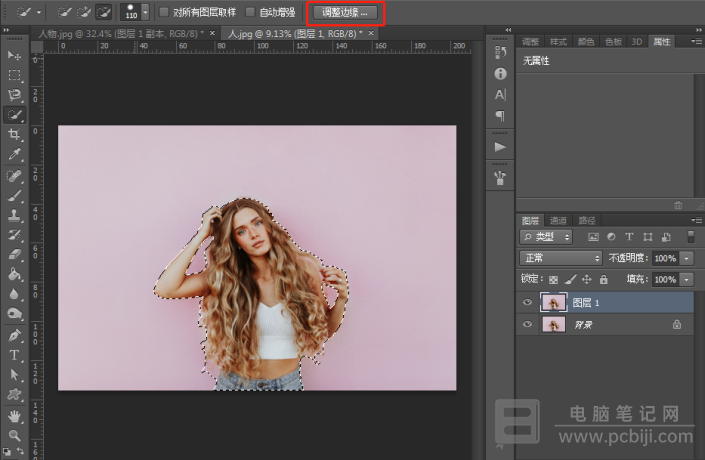Screen dimensions: 705x460
Task: Select the Crop tool
Action: 14,134
